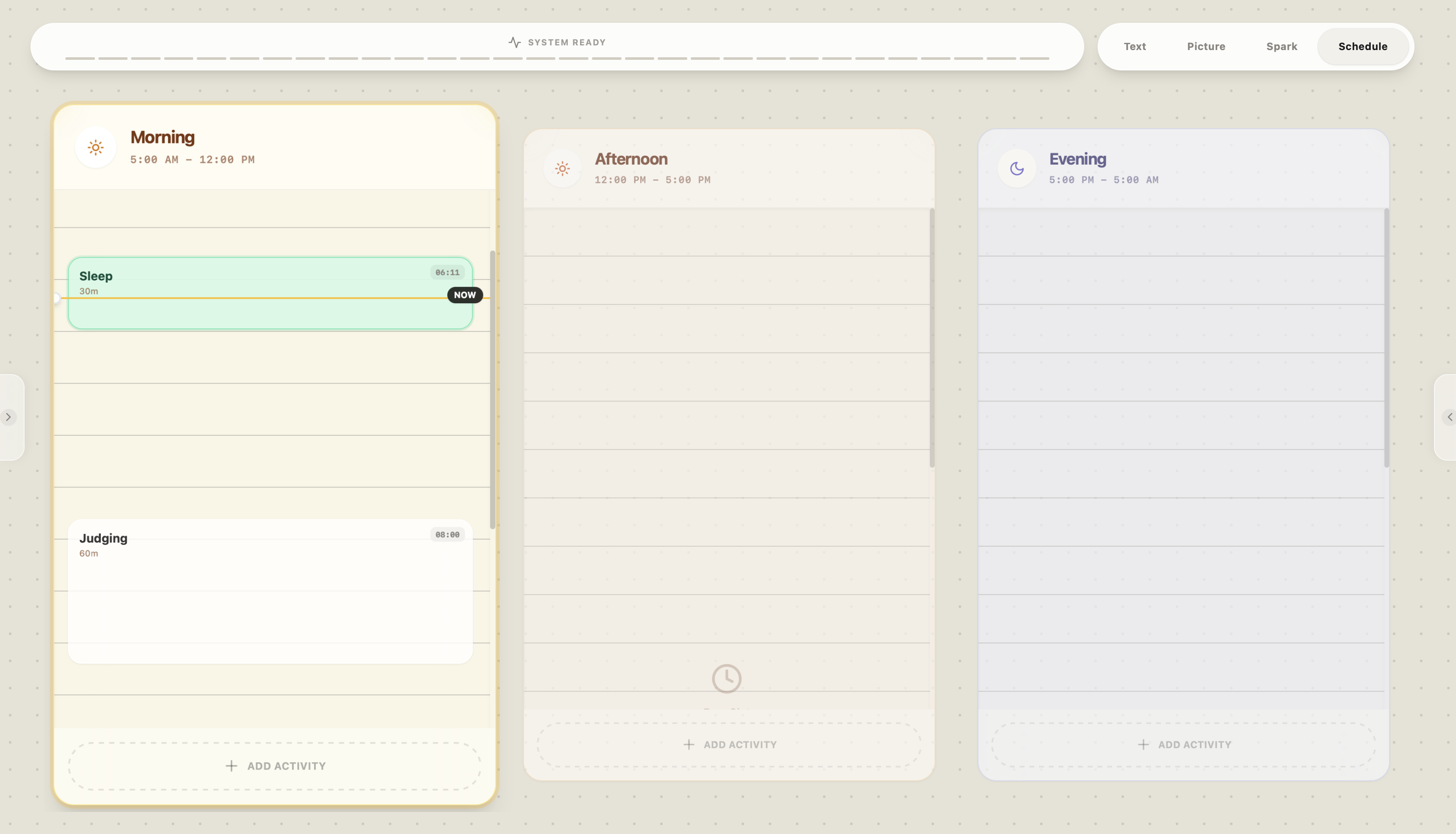The image size is (1456, 834).
Task: Click the plus icon in Morning's Add Activity
Action: coord(231,766)
